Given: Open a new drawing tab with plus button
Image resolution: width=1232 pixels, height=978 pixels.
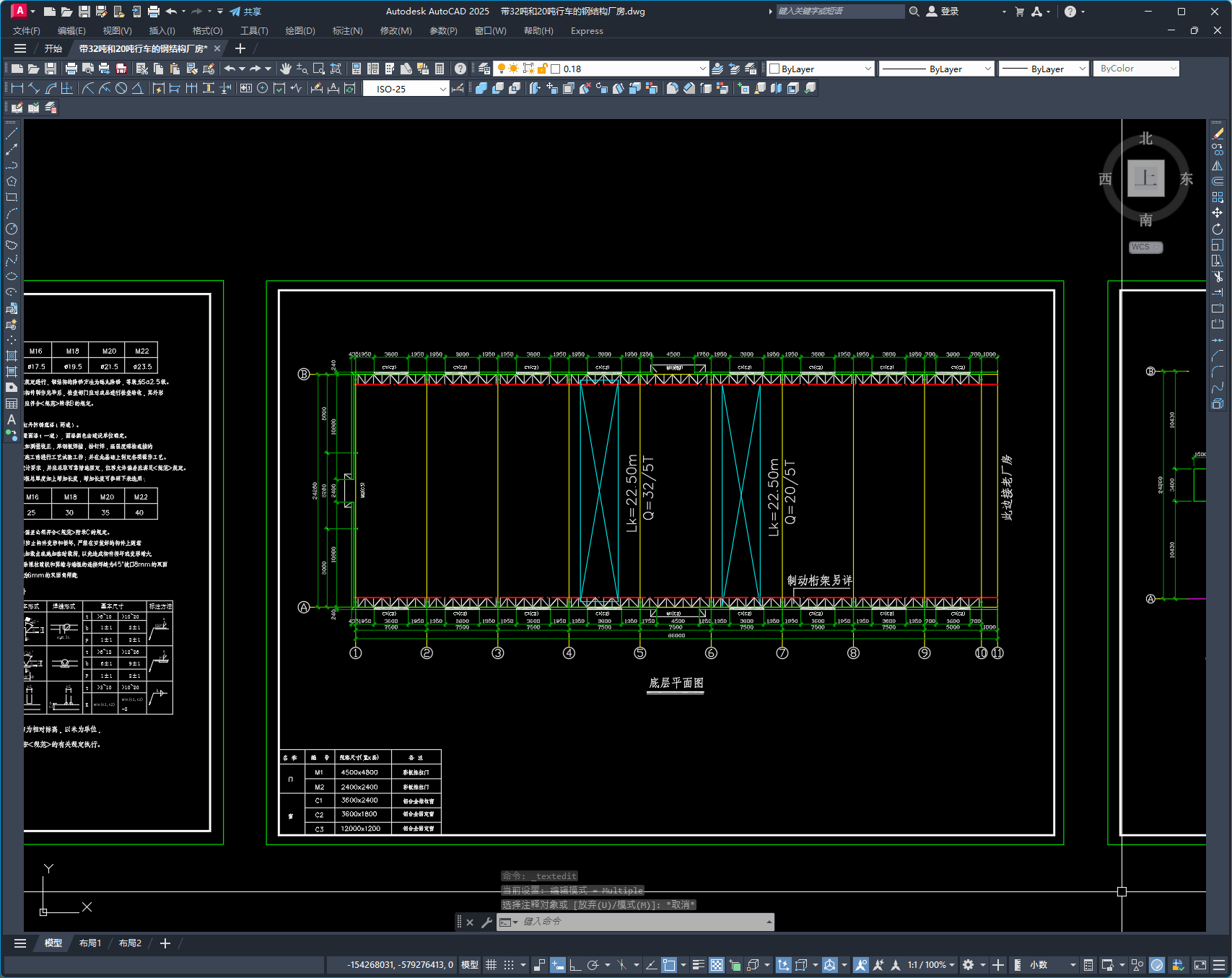Looking at the screenshot, I should click(x=240, y=48).
